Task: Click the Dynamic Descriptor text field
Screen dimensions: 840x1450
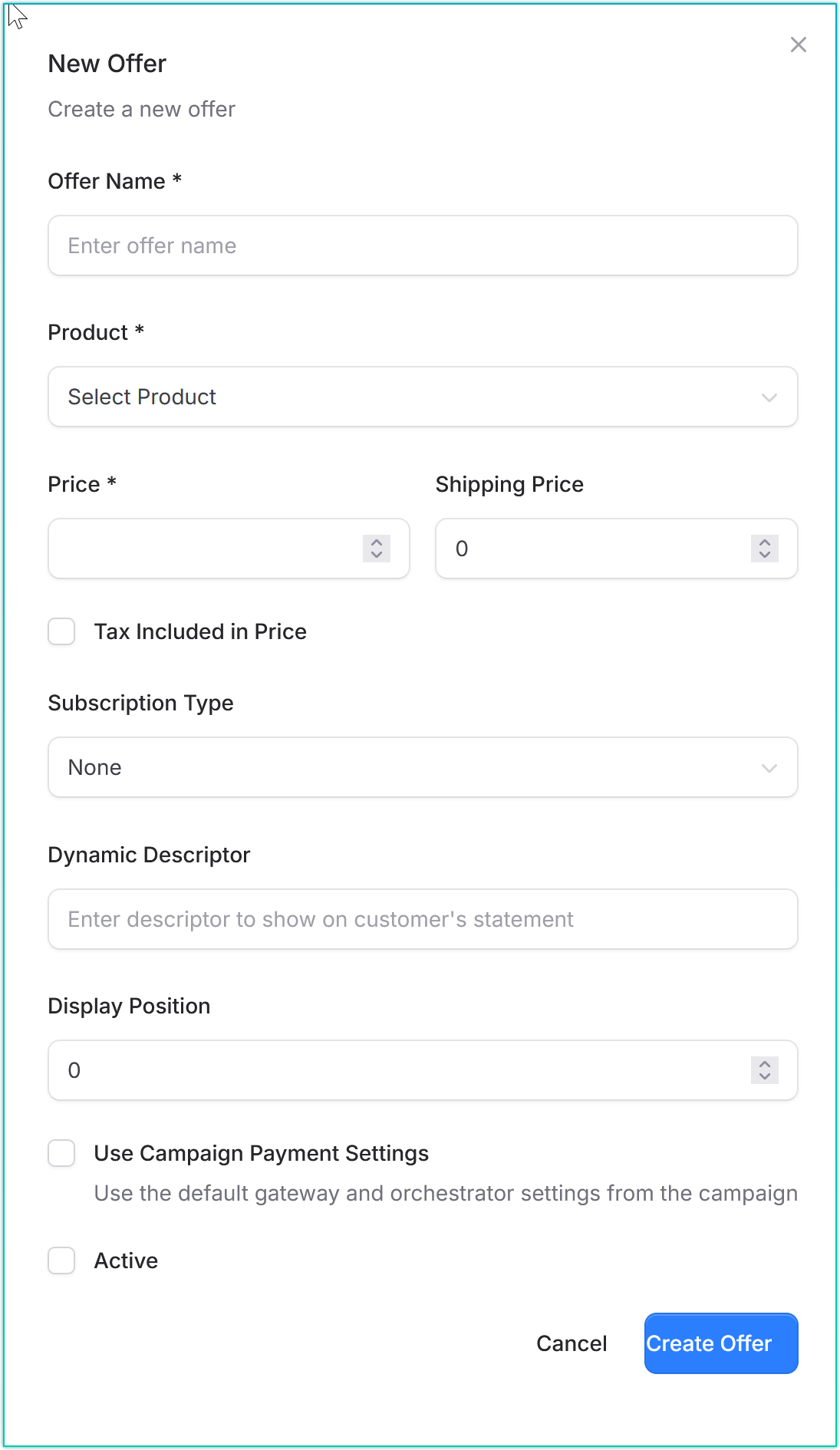Action: tap(422, 920)
